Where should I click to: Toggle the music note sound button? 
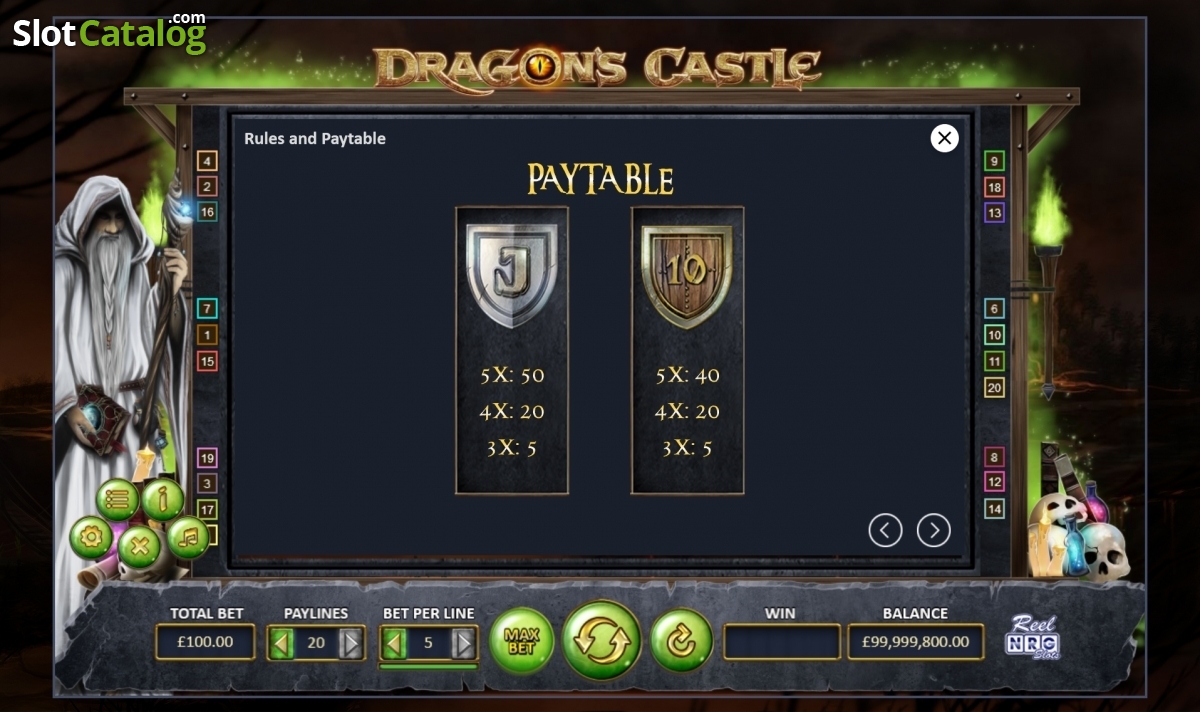tap(188, 538)
